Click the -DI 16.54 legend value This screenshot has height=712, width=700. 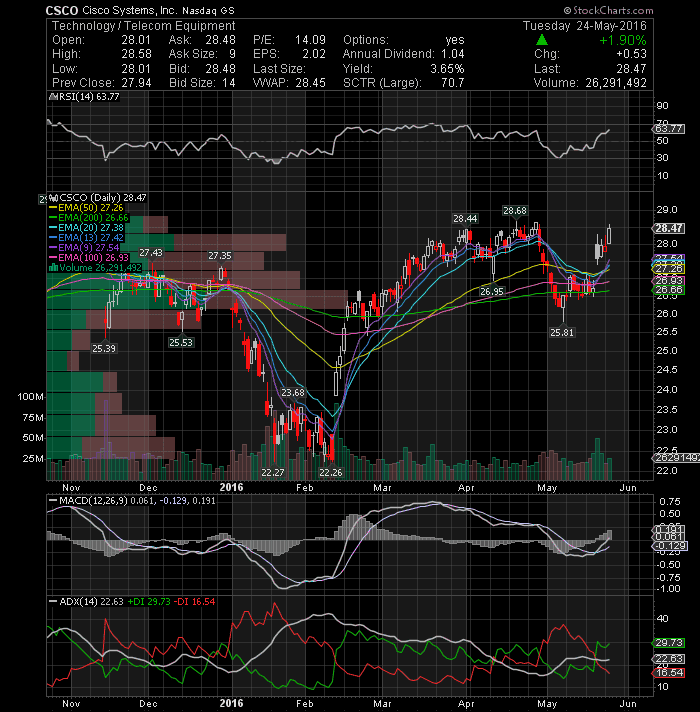pos(194,602)
